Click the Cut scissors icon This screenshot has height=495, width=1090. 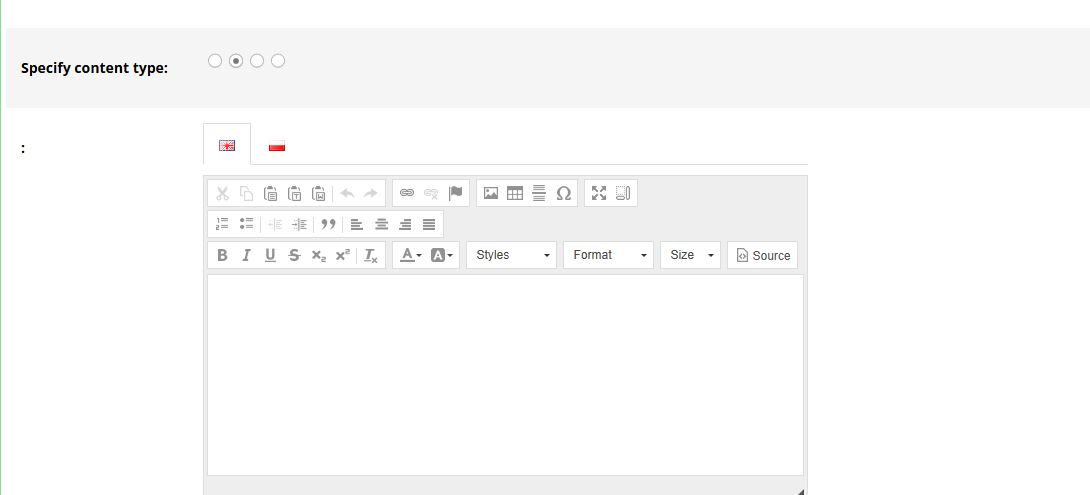coord(222,193)
